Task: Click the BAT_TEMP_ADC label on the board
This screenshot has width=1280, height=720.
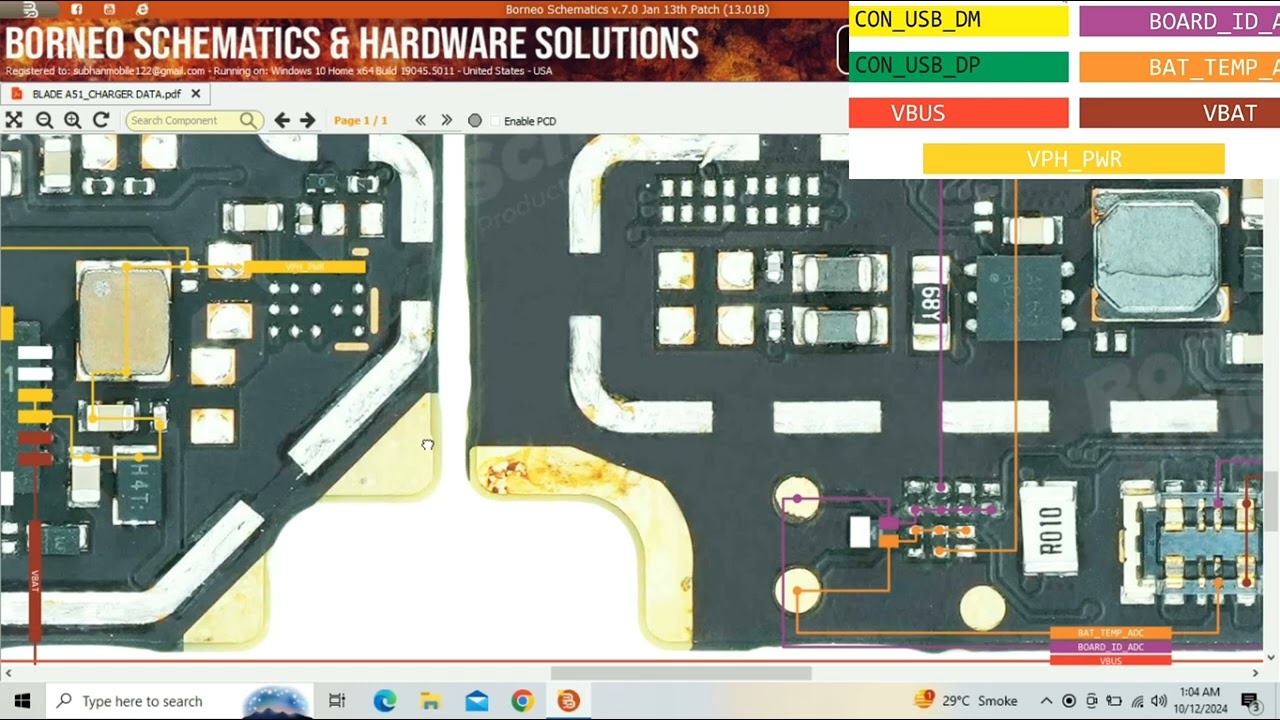Action: 1110,633
